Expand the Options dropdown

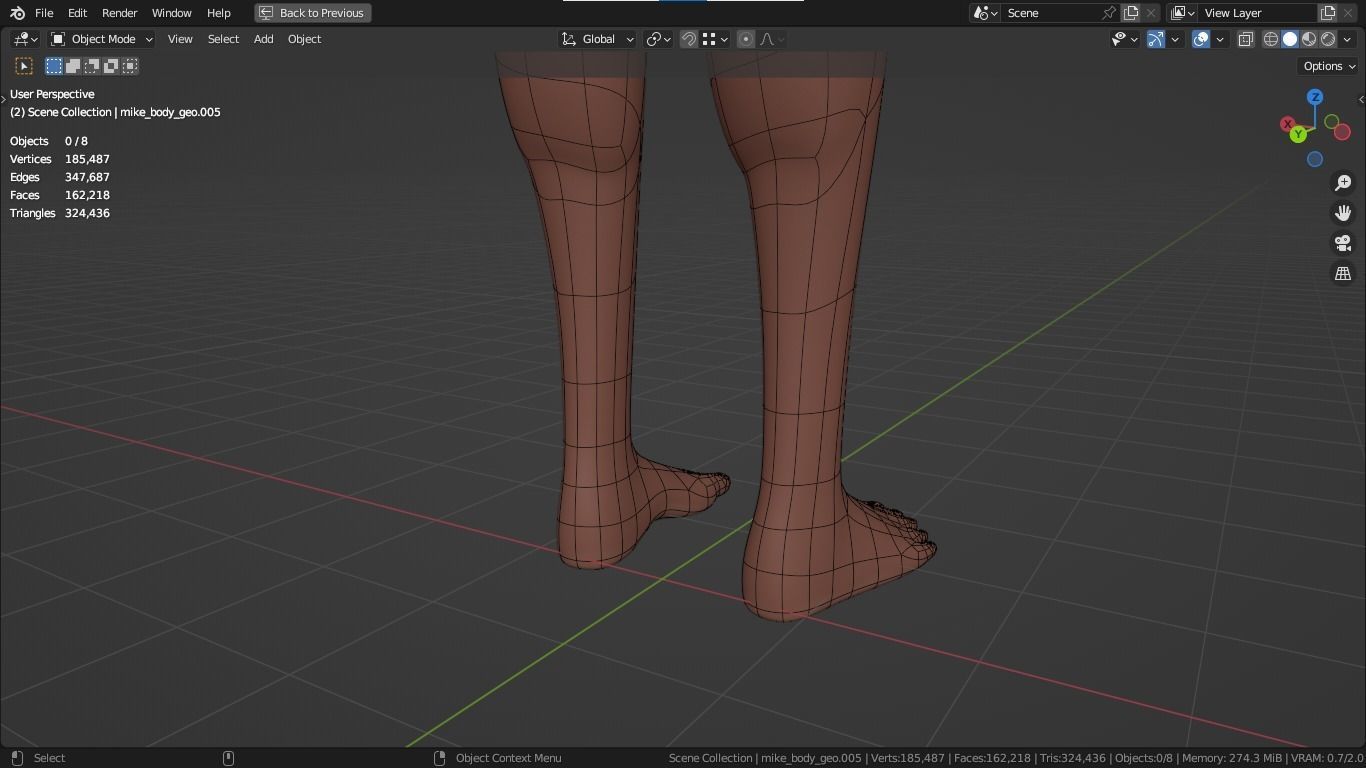click(1328, 66)
